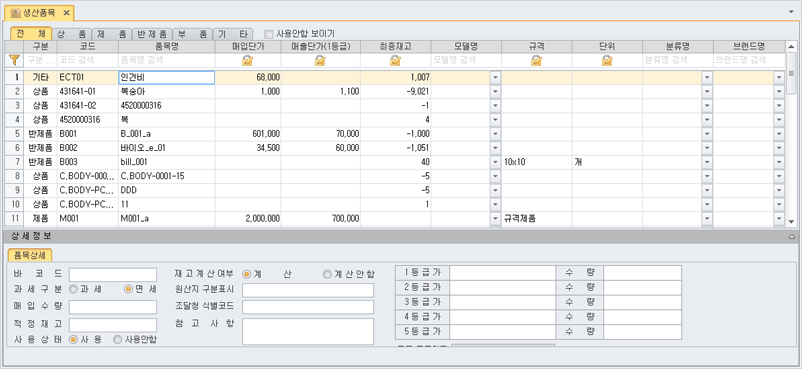This screenshot has height=369, width=802.
Task: Click the 바코드 input field
Action: pos(113,274)
